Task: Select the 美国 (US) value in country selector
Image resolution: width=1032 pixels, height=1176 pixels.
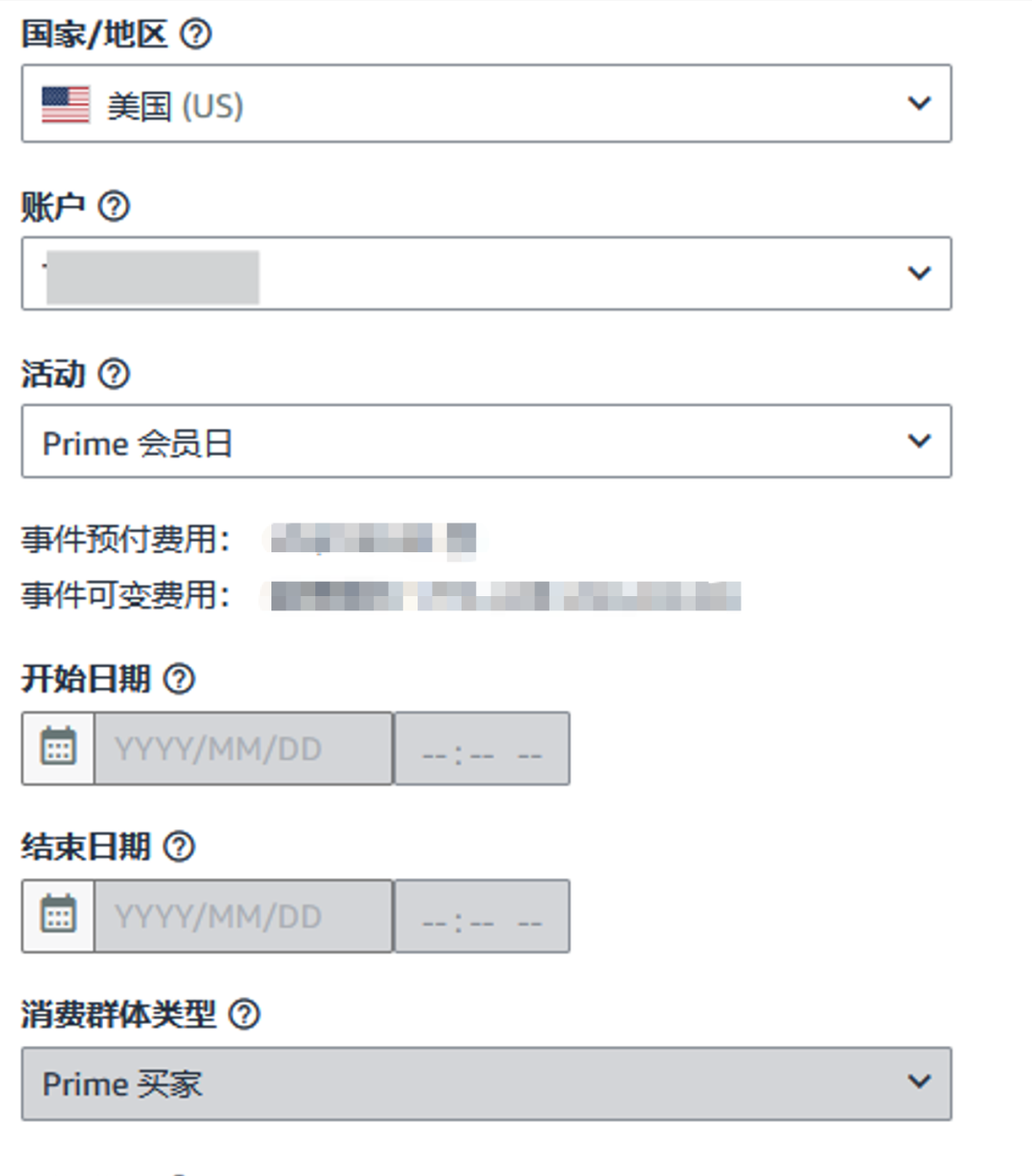Action: pyautogui.click(x=151, y=105)
